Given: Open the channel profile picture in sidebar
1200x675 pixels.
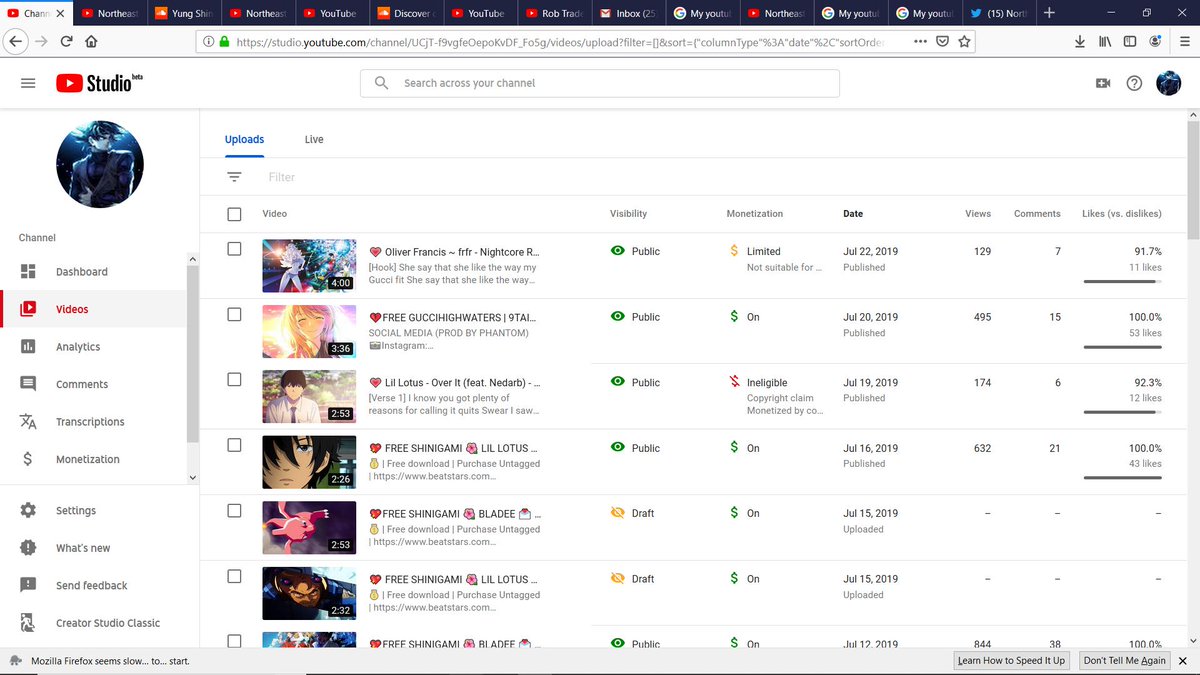Looking at the screenshot, I should coord(100,165).
